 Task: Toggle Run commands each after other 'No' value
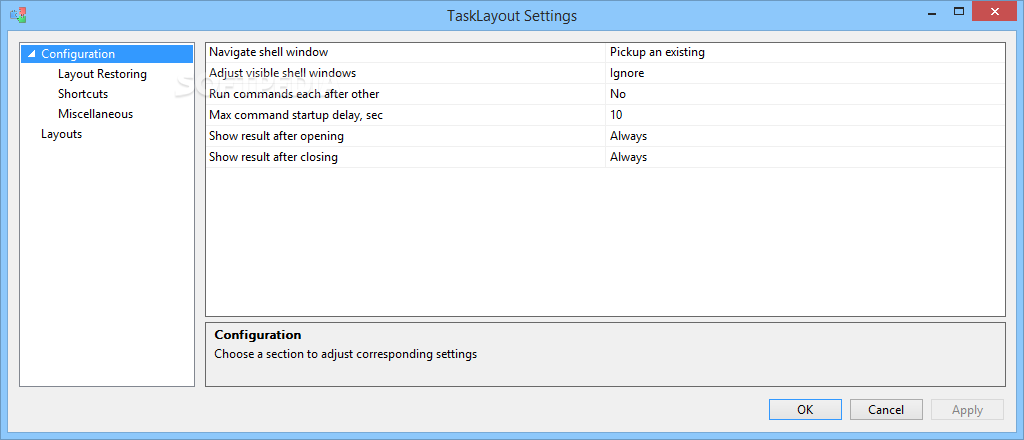(805, 94)
